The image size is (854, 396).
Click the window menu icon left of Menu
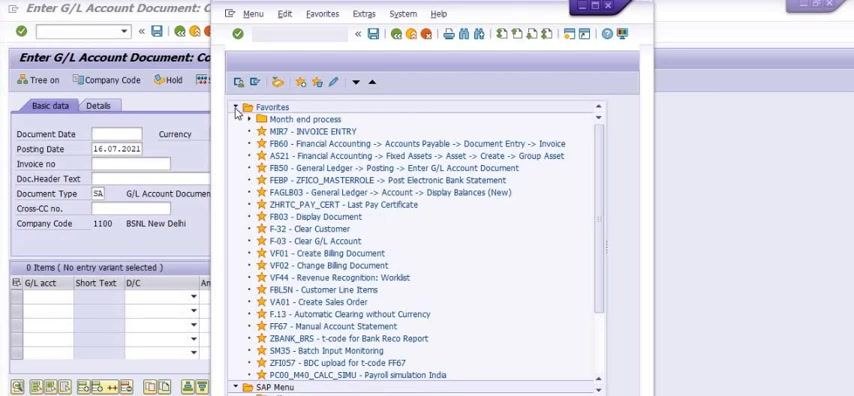(230, 14)
